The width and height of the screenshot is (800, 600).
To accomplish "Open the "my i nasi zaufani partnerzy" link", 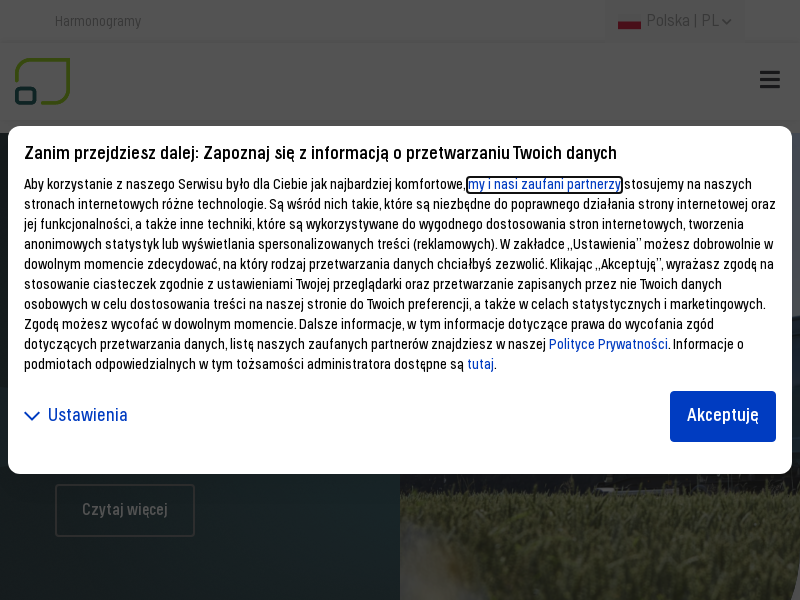I will click(x=544, y=184).
